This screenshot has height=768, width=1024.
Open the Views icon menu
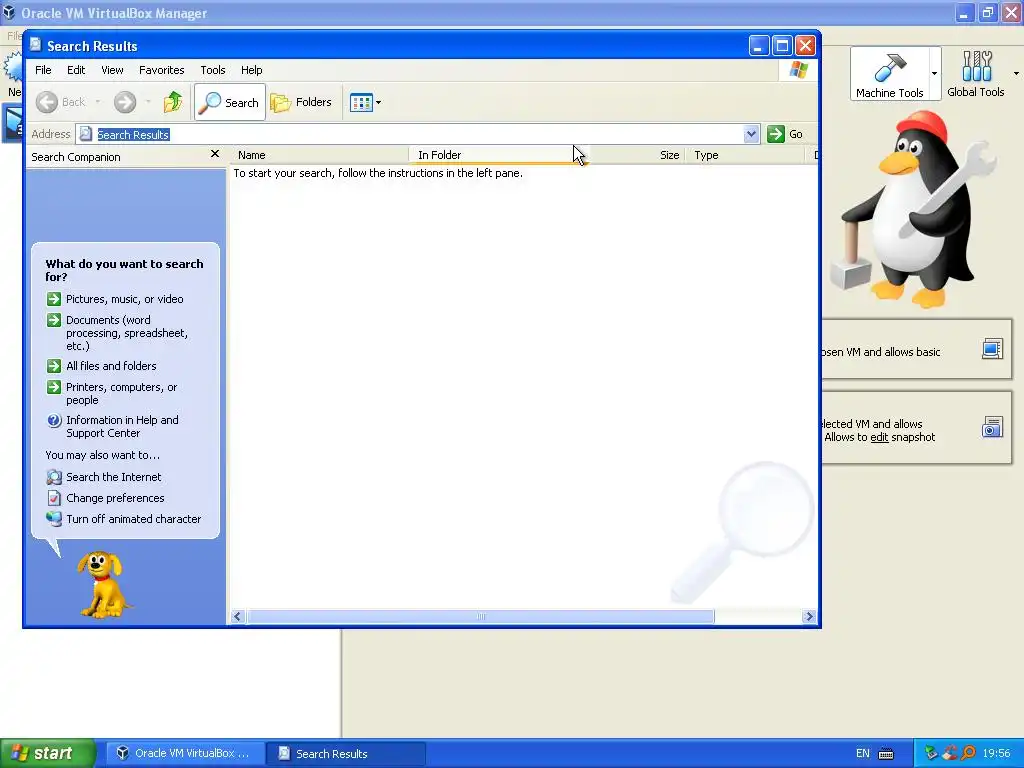point(360,103)
